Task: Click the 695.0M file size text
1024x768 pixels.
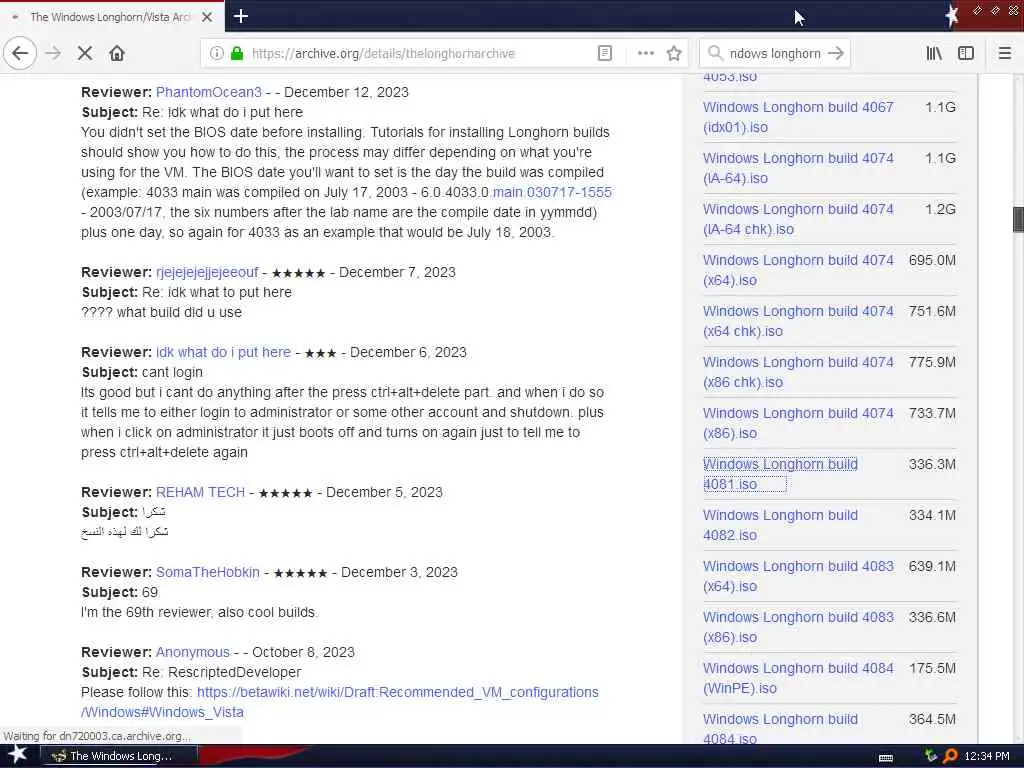Action: tap(932, 260)
